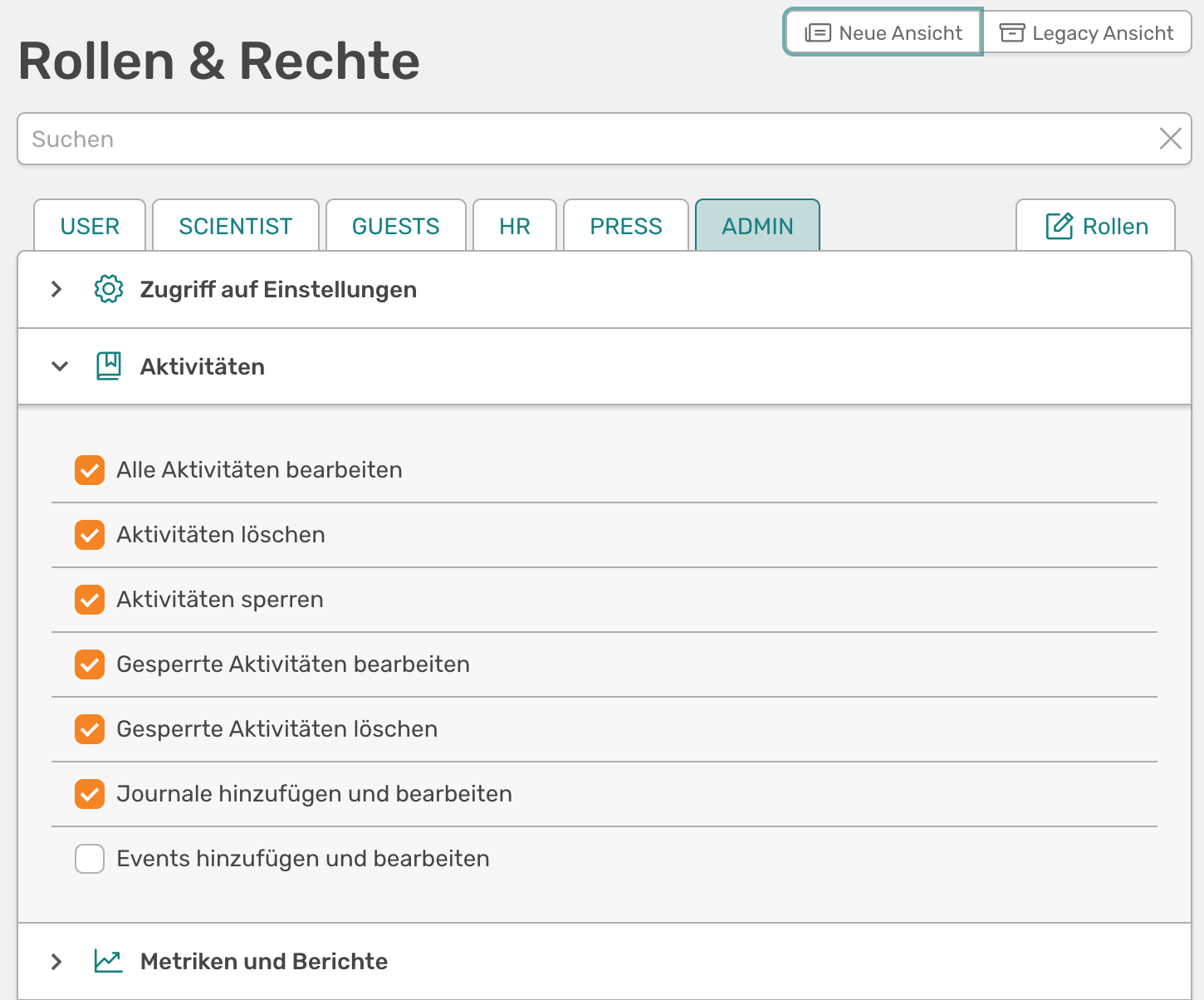1204x1000 pixels.
Task: Expand the Zugriff auf Einstellungen section
Action: [x=56, y=290]
